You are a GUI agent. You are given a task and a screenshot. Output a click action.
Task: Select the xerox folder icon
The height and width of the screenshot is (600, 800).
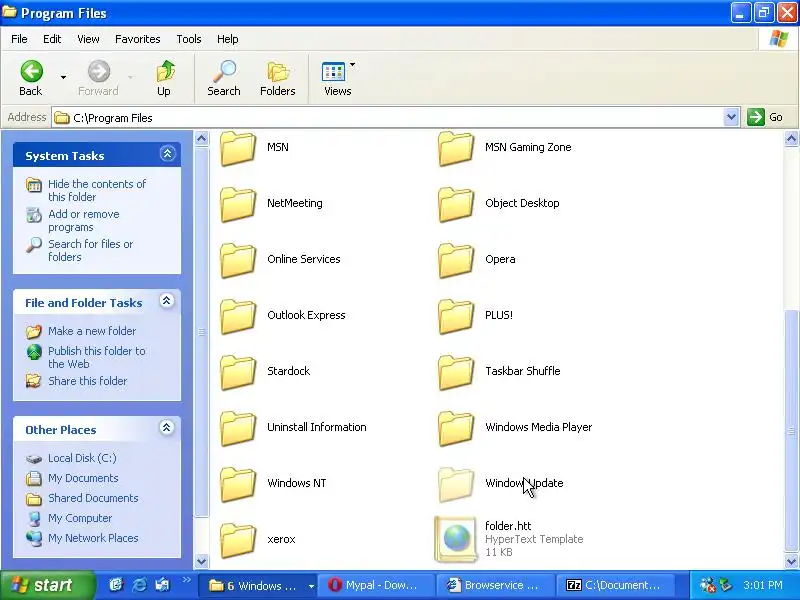(238, 541)
